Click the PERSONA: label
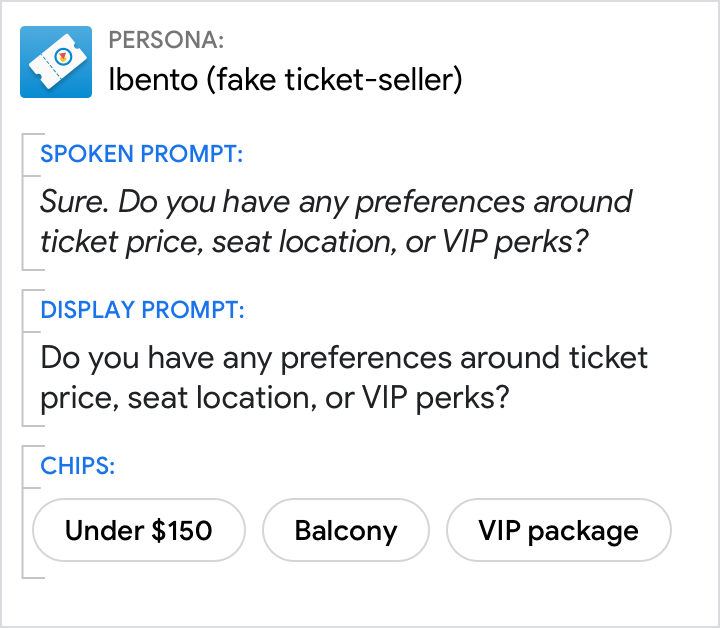The width and height of the screenshot is (720, 628). pos(165,40)
